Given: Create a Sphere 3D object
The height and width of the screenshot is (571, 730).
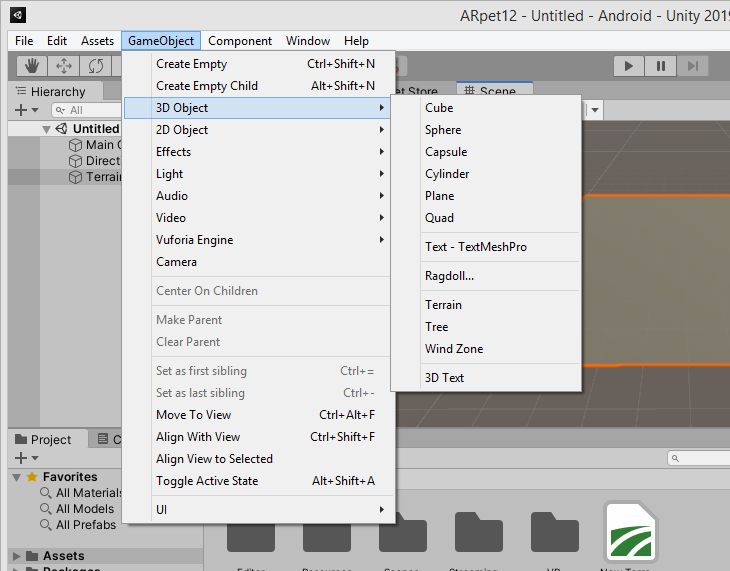Looking at the screenshot, I should 486,130.
